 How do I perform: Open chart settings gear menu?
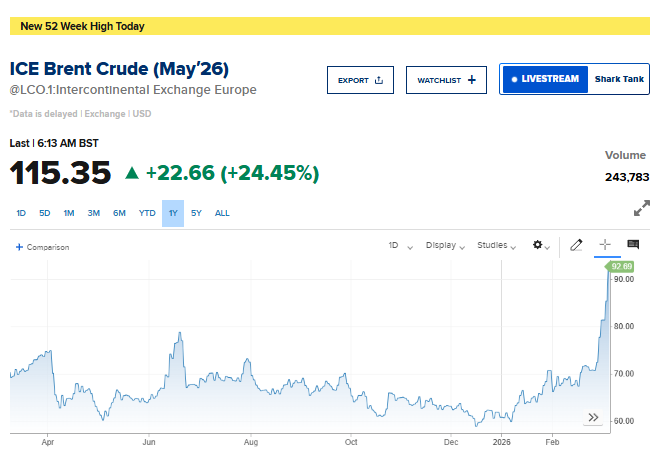coord(542,245)
